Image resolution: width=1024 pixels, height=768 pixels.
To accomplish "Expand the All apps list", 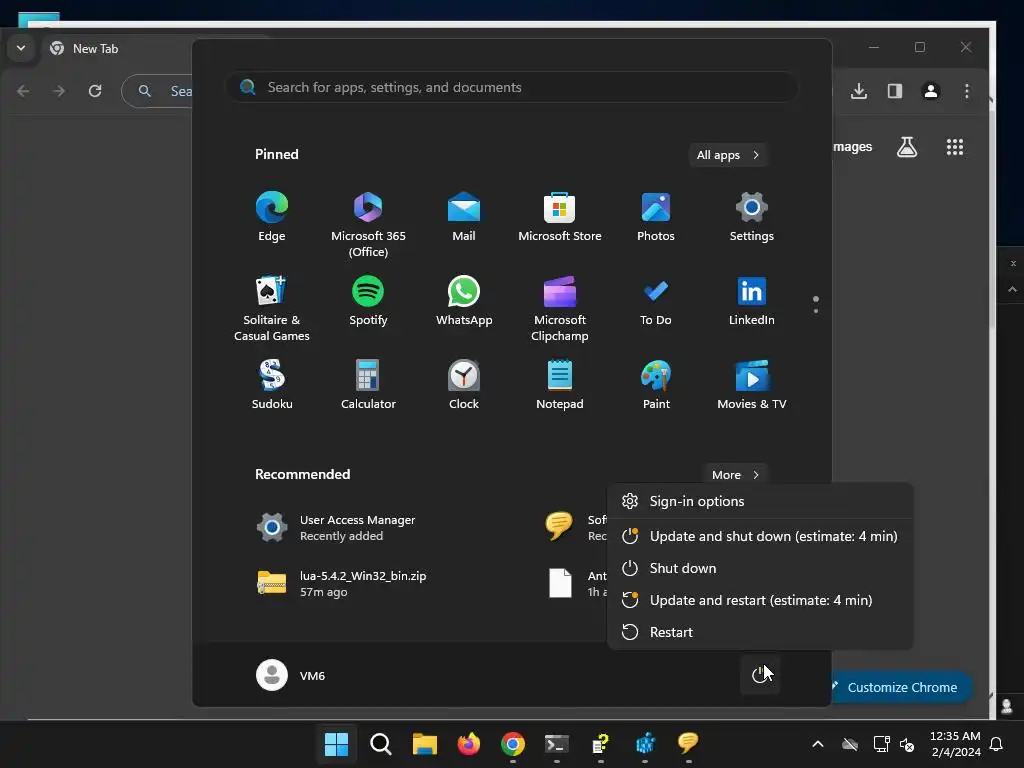I will click(728, 155).
